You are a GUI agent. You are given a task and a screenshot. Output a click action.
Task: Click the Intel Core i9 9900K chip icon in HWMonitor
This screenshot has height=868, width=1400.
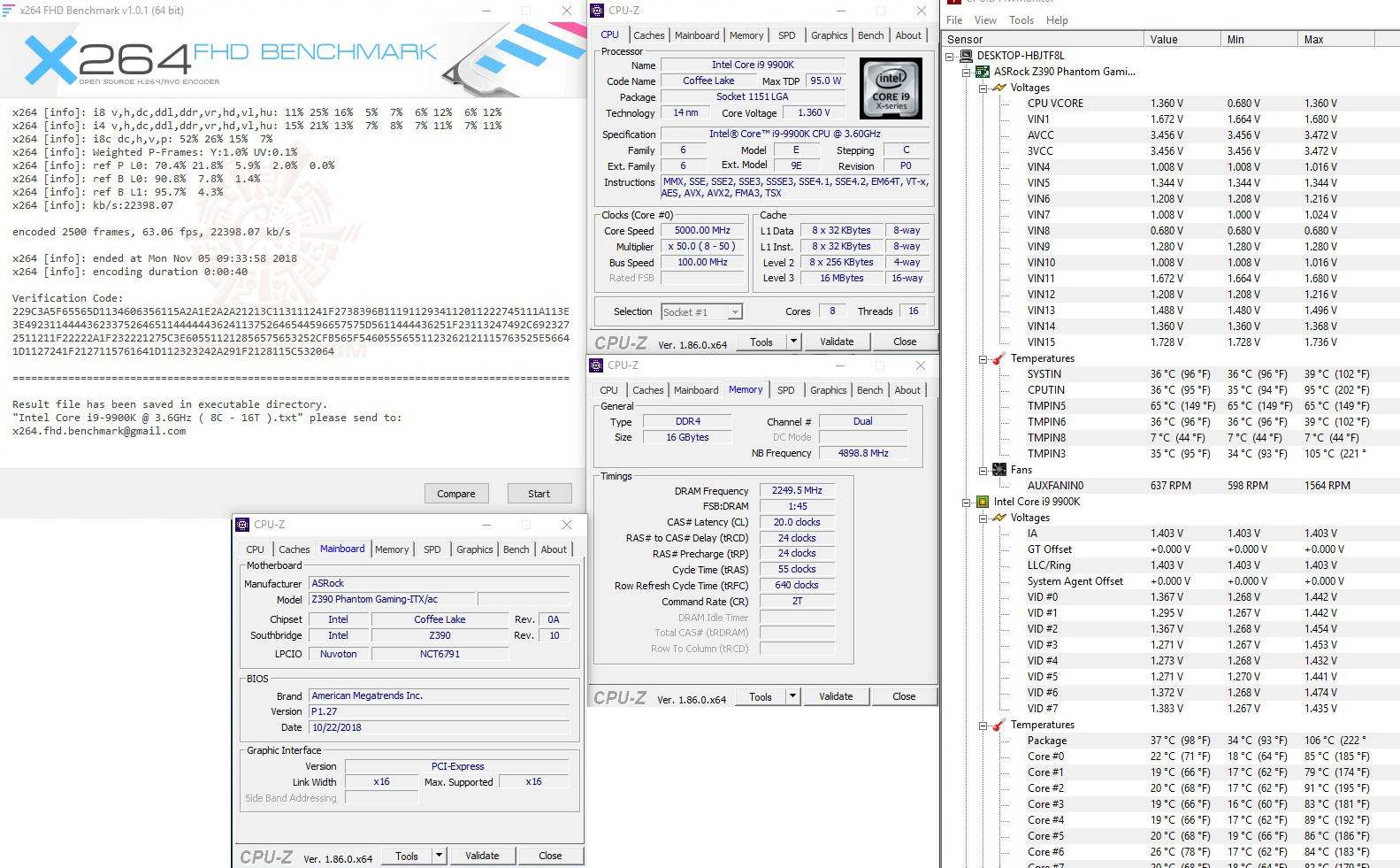(x=983, y=502)
